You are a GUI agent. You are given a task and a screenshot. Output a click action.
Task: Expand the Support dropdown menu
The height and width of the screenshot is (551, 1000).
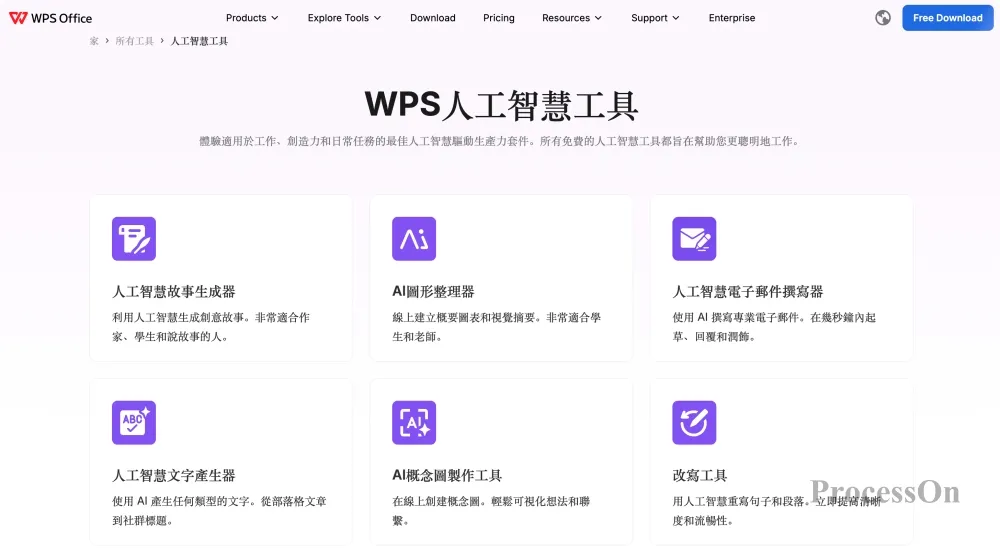pyautogui.click(x=655, y=18)
